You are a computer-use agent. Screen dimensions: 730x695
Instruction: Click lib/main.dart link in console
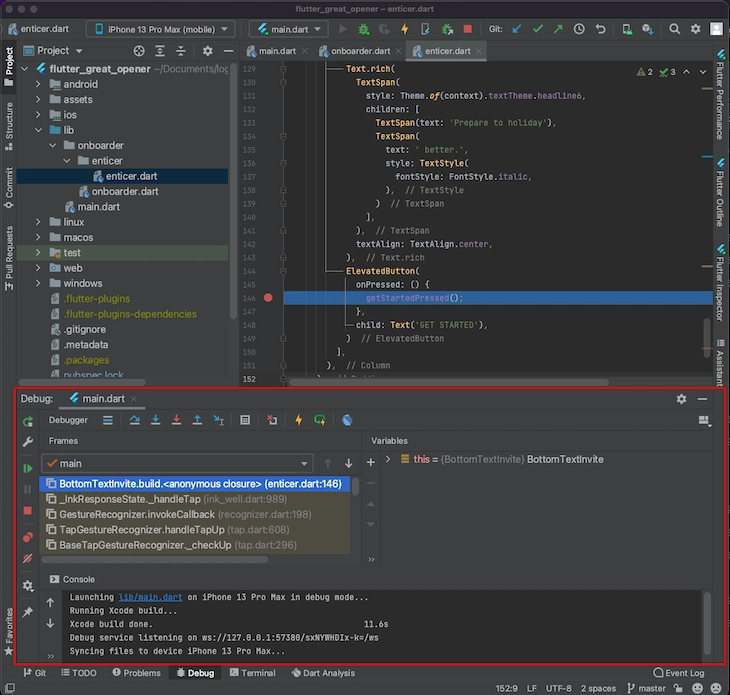click(x=150, y=597)
